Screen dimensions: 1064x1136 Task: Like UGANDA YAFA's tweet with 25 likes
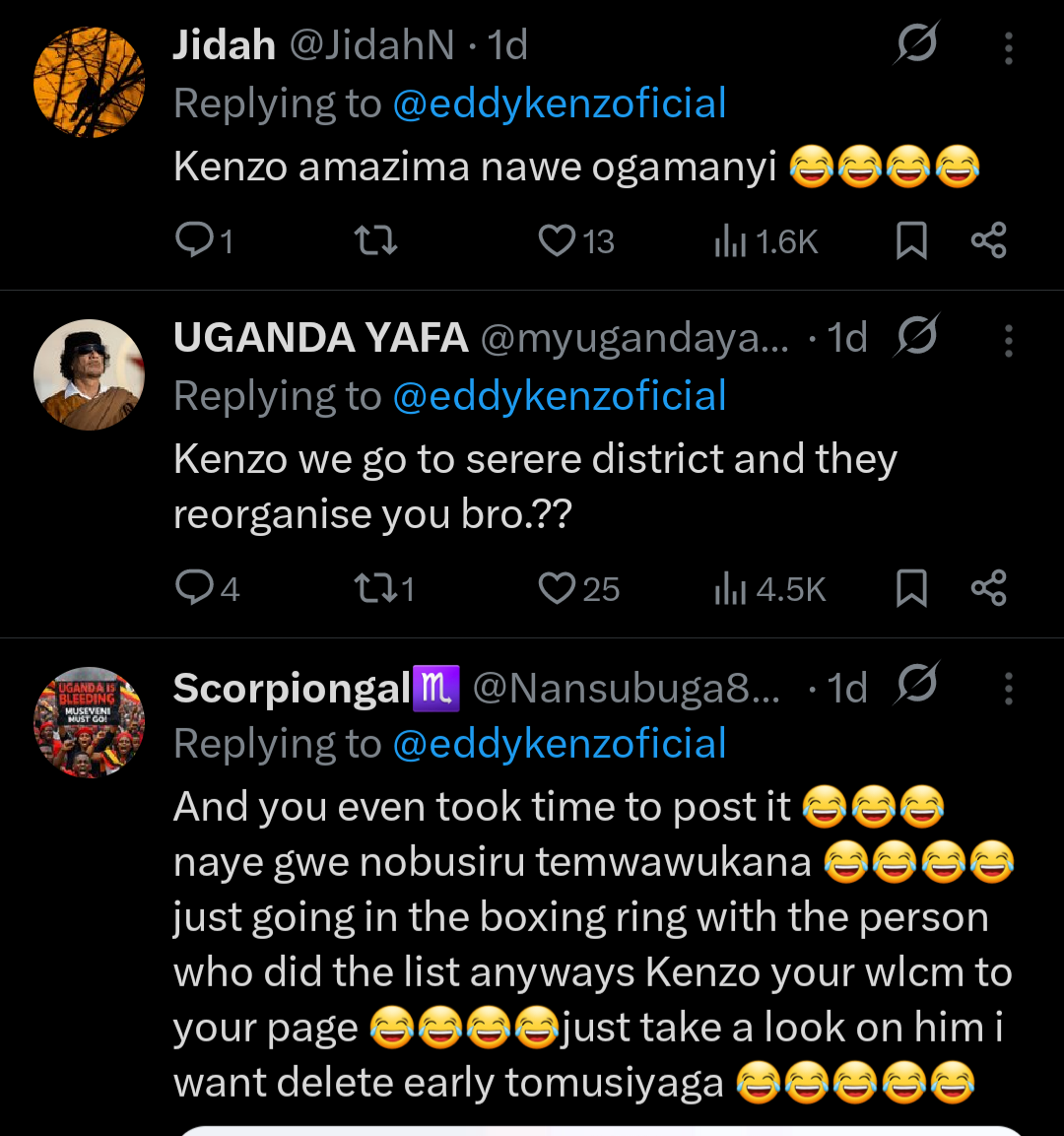click(558, 588)
